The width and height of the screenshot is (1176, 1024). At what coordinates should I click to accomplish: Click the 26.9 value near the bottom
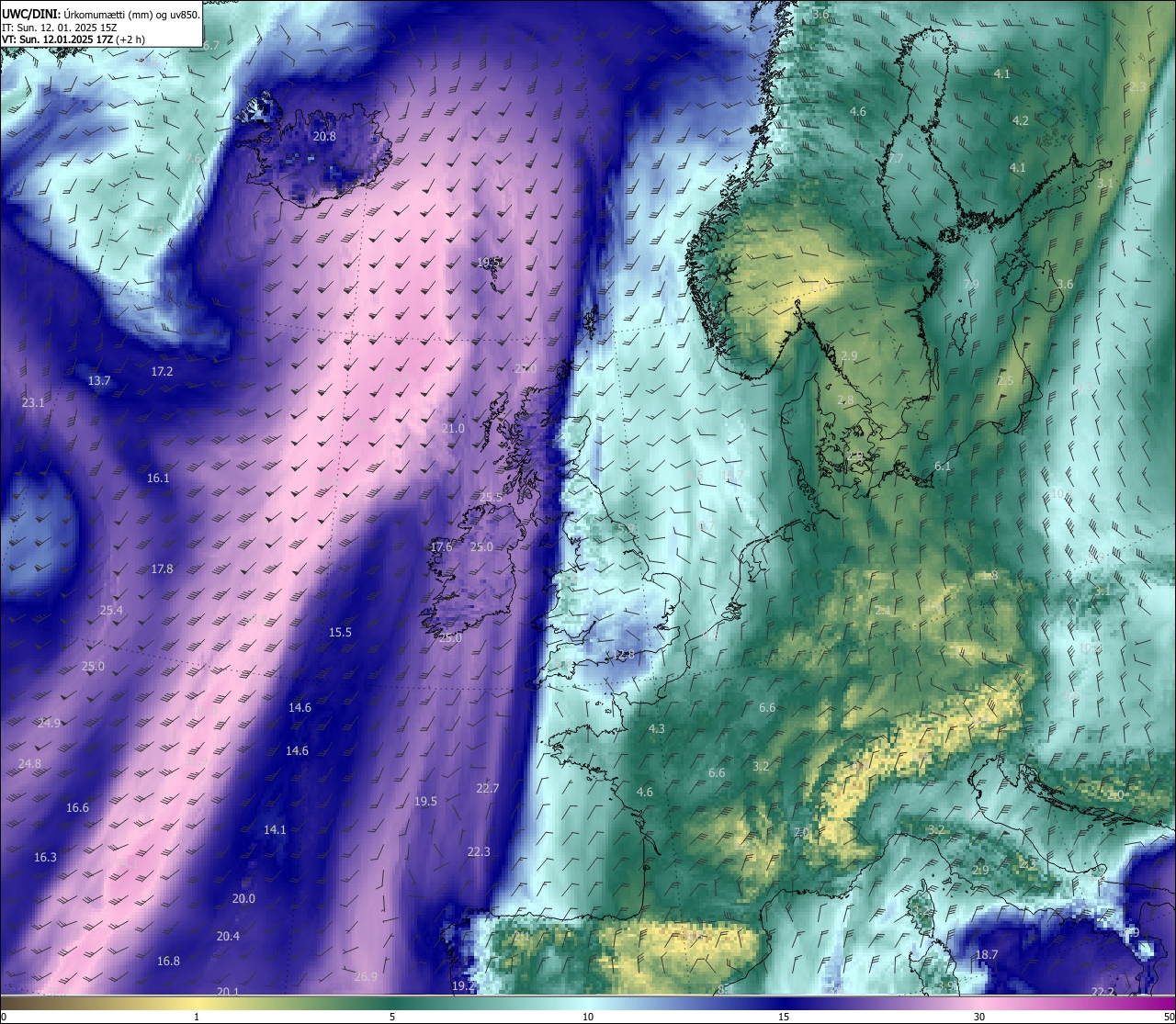[x=366, y=977]
